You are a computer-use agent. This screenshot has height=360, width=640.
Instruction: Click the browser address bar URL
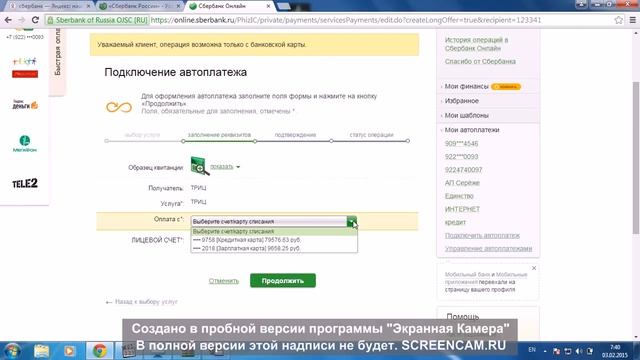click(x=346, y=20)
